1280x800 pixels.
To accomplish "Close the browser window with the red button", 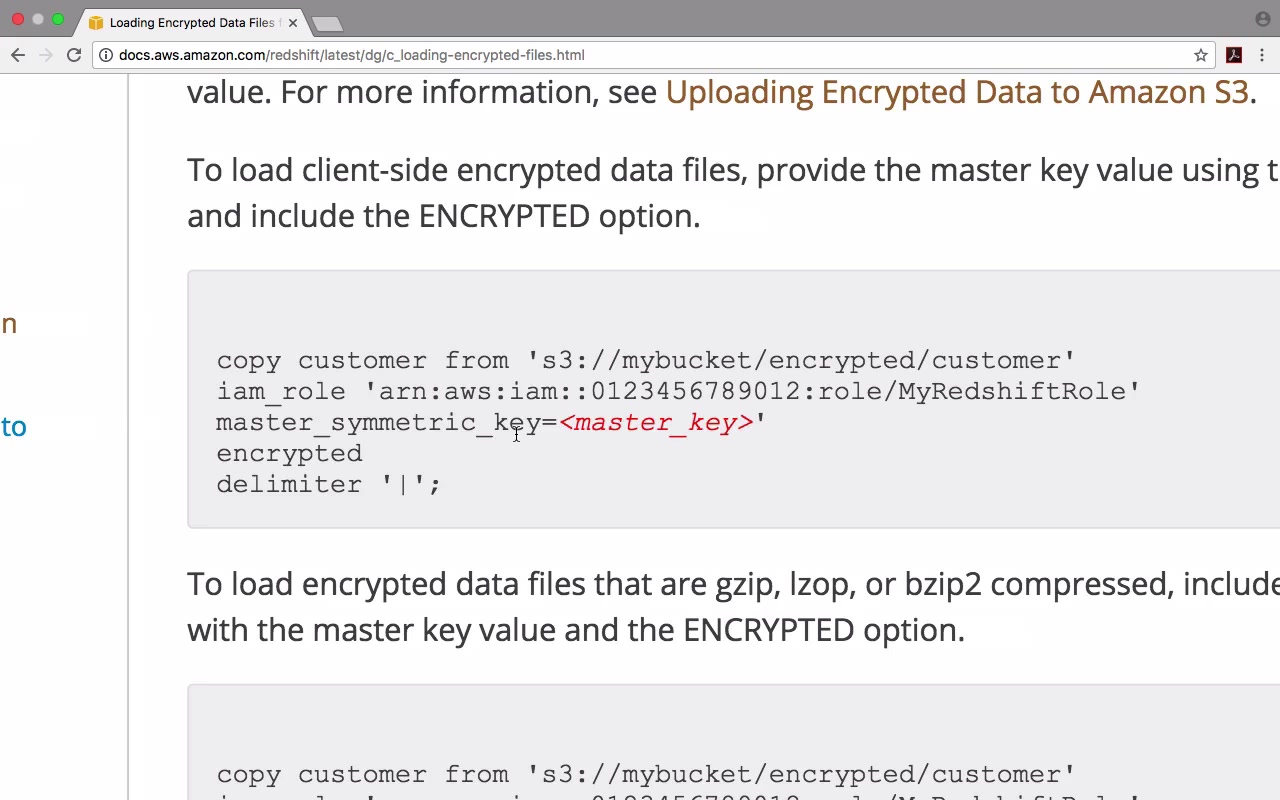I will (x=18, y=19).
